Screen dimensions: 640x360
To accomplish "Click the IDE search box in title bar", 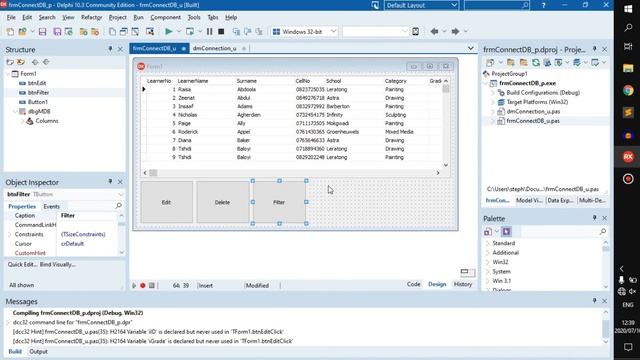I will pyautogui.click(x=497, y=5).
